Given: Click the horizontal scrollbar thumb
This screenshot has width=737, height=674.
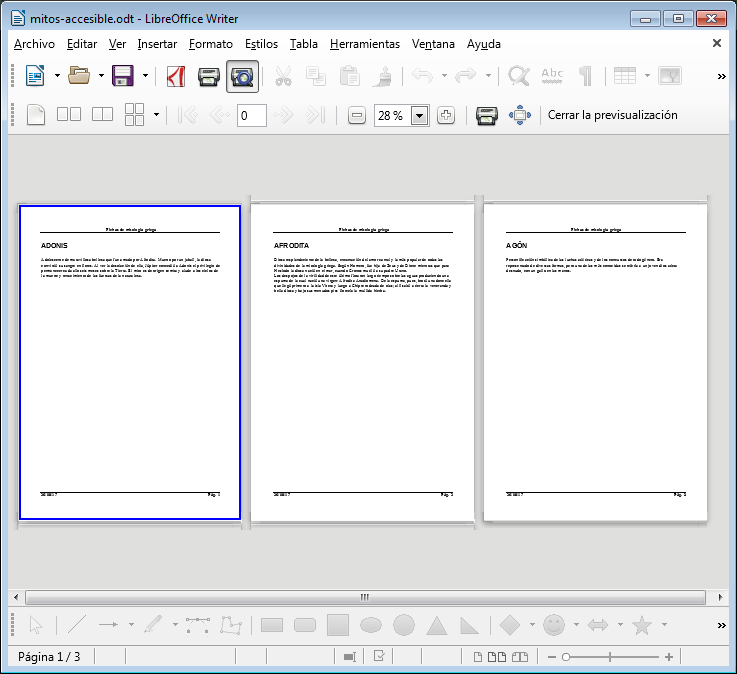Looking at the screenshot, I should point(365,597).
